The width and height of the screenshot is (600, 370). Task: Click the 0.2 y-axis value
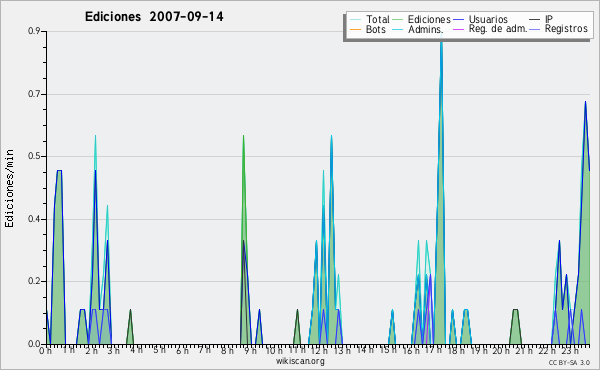point(34,281)
